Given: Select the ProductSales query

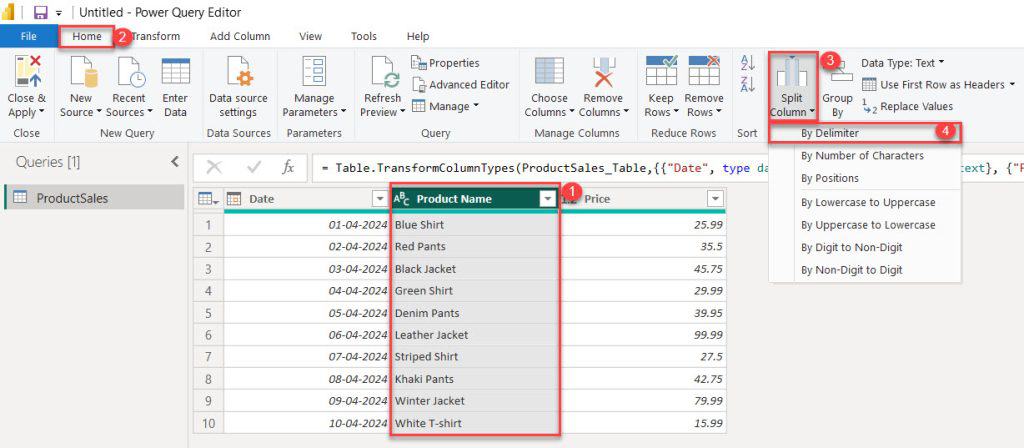Looking at the screenshot, I should tap(95, 198).
